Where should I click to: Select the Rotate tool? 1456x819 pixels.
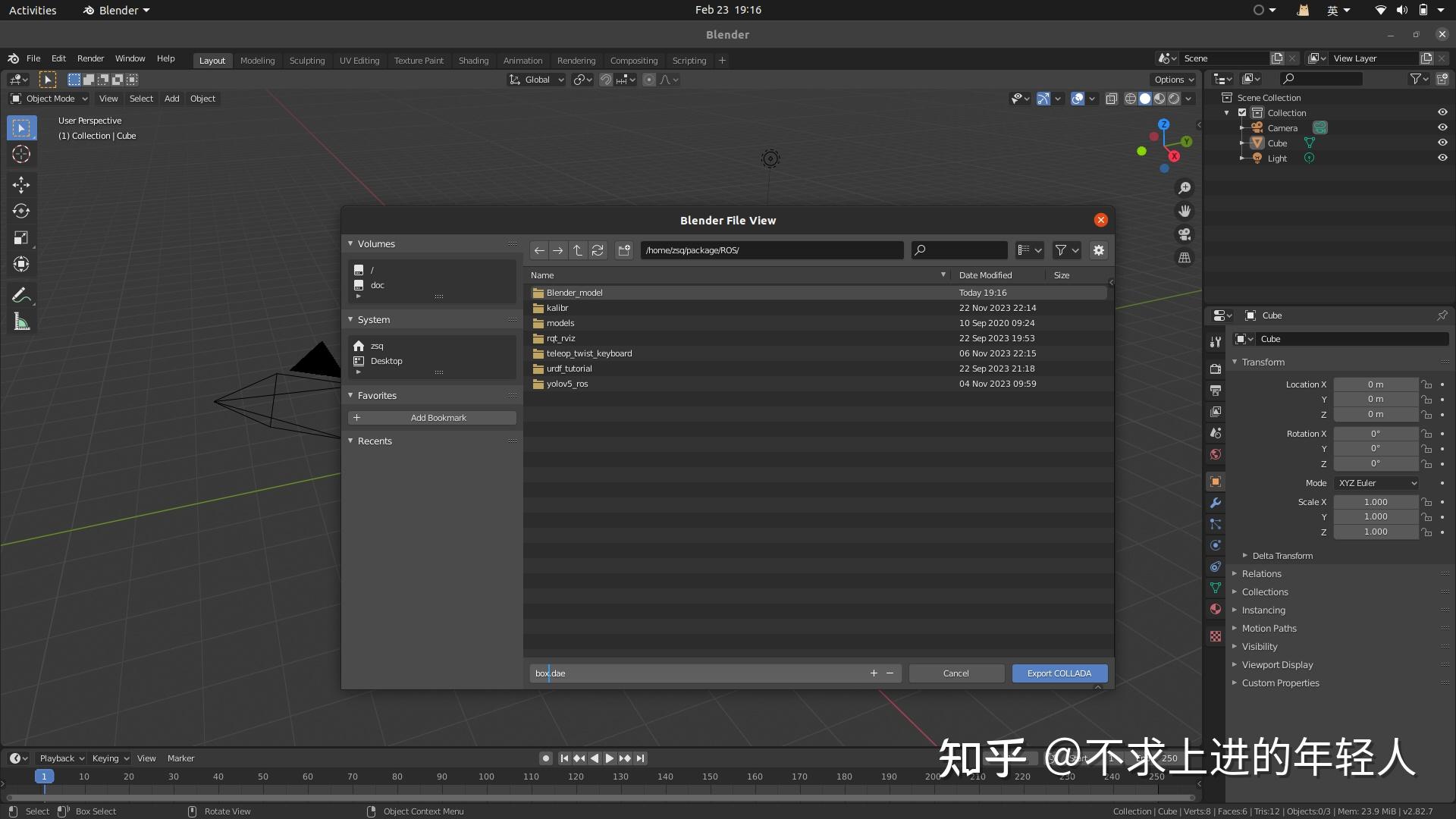point(21,211)
